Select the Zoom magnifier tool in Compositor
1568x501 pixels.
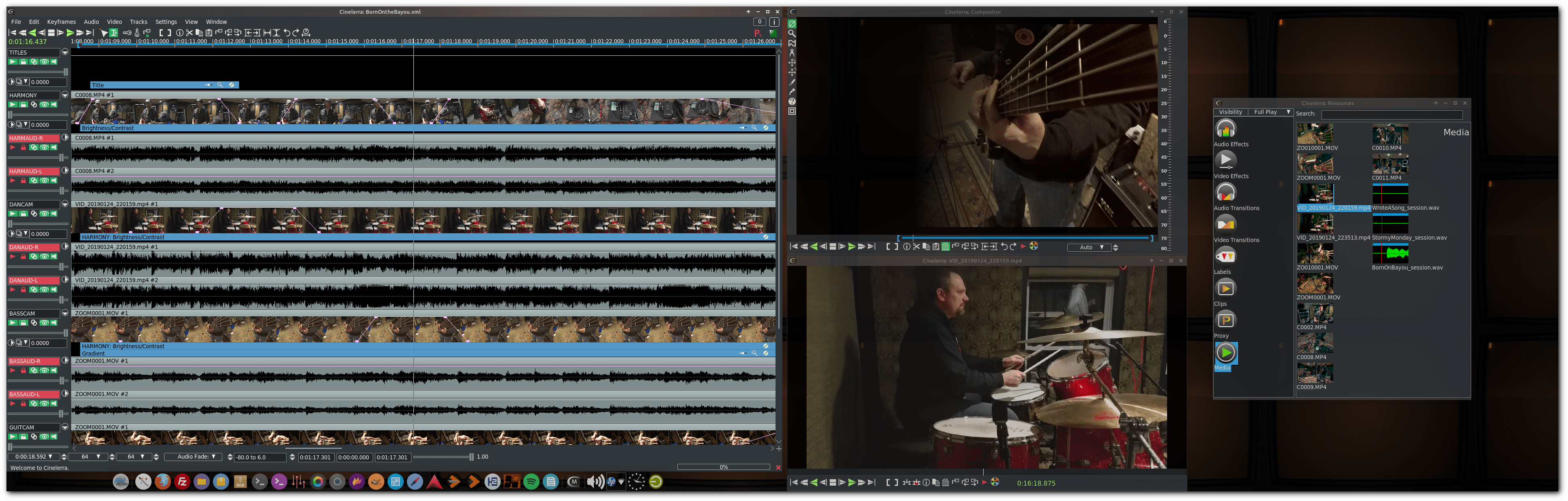pyautogui.click(x=792, y=34)
